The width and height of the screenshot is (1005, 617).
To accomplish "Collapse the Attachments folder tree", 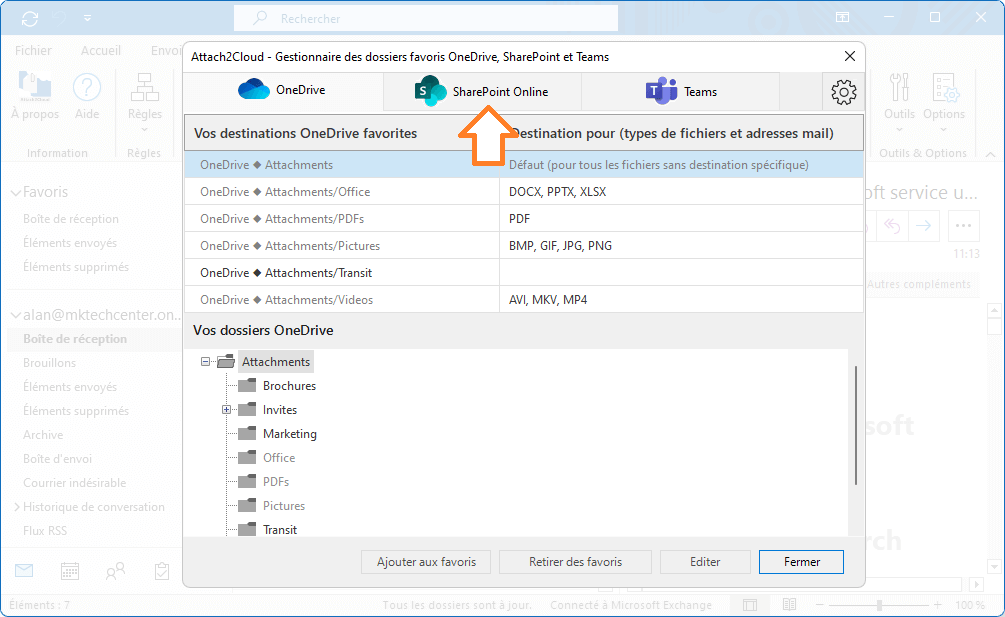I will click(x=205, y=361).
